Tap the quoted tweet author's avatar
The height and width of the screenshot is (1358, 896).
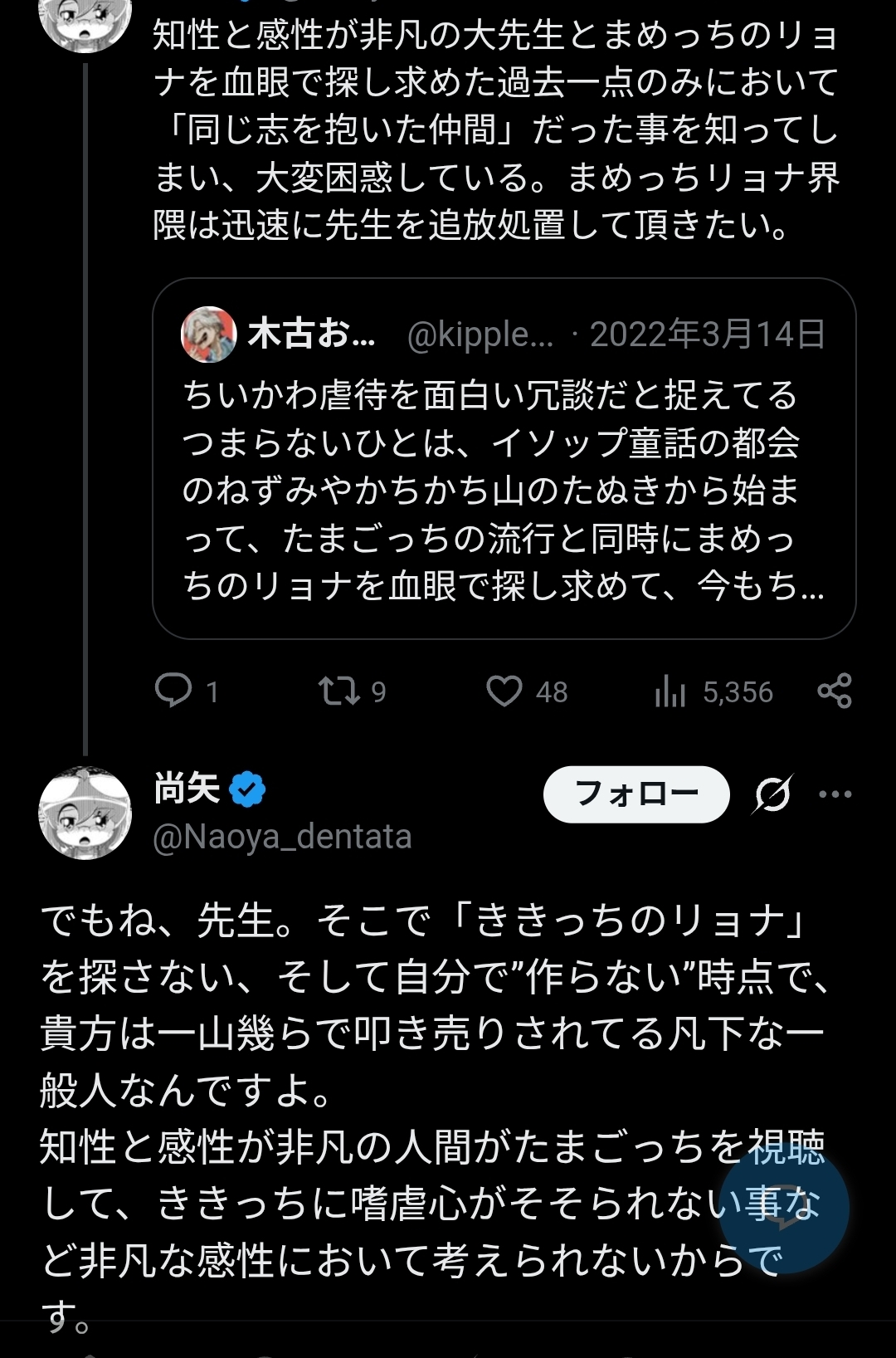[209, 335]
